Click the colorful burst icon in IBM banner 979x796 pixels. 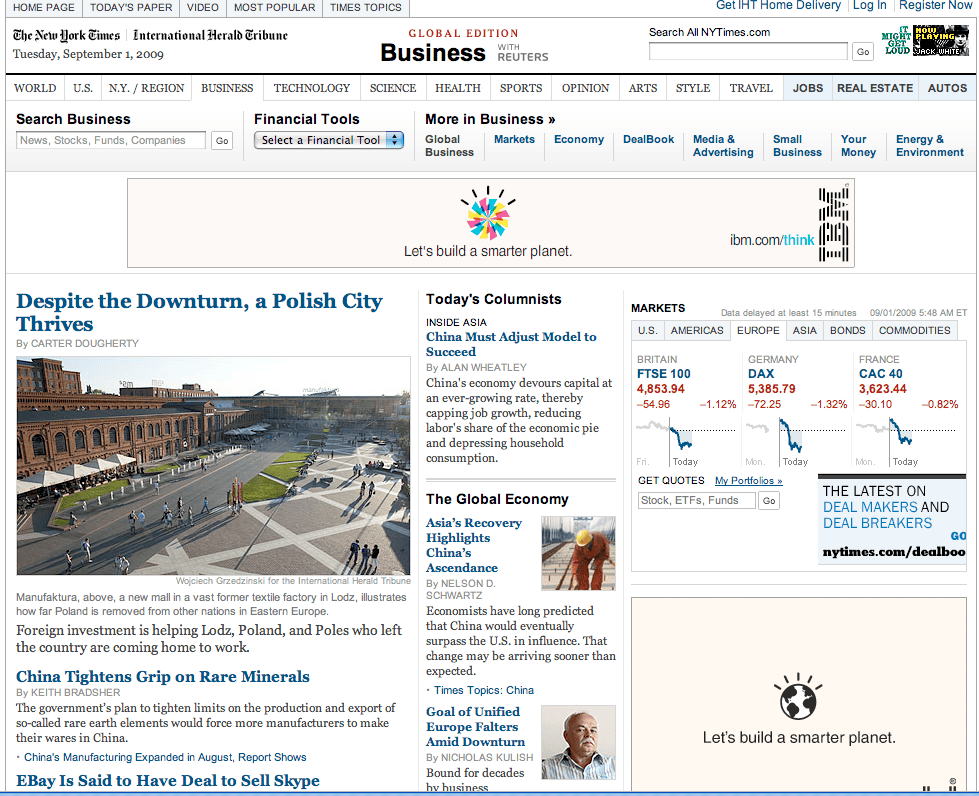pos(488,212)
